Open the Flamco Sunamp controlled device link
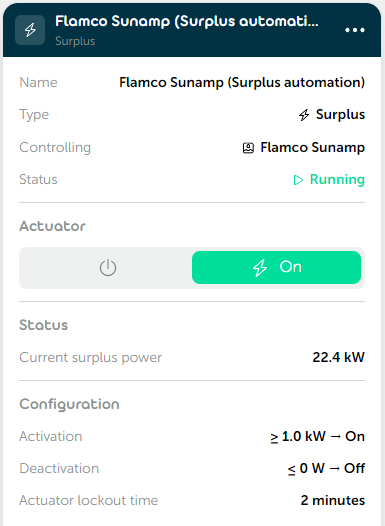The width and height of the screenshot is (385, 526). pyautogui.click(x=312, y=148)
